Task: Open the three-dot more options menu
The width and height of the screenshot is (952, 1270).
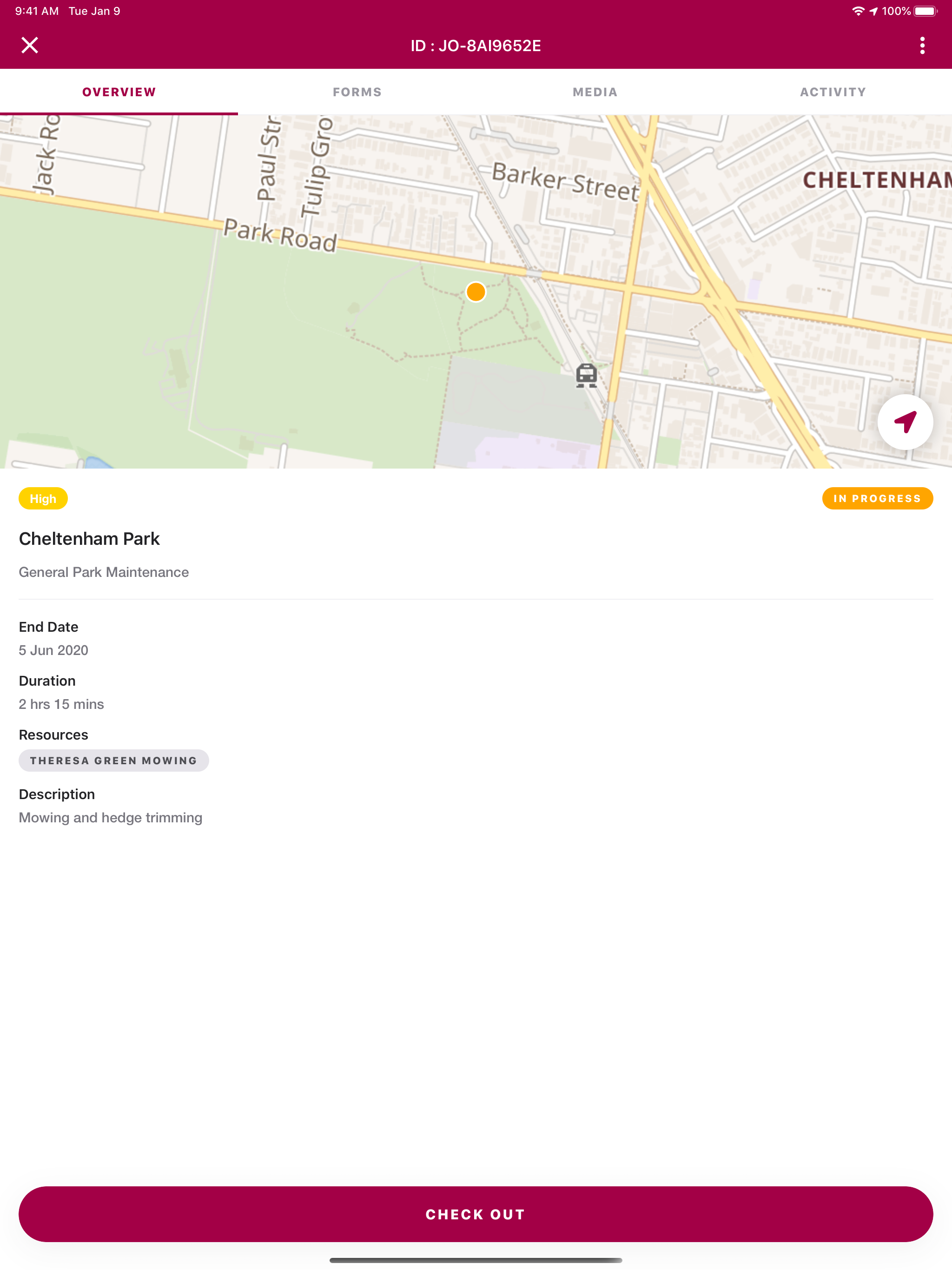Action: coord(922,46)
